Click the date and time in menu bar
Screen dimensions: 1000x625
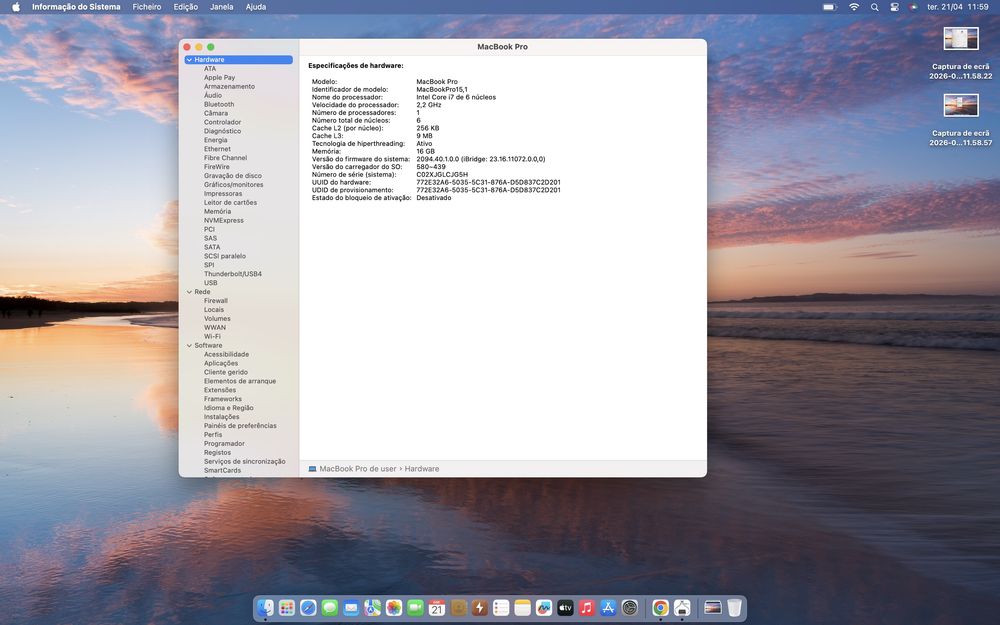click(x=958, y=7)
